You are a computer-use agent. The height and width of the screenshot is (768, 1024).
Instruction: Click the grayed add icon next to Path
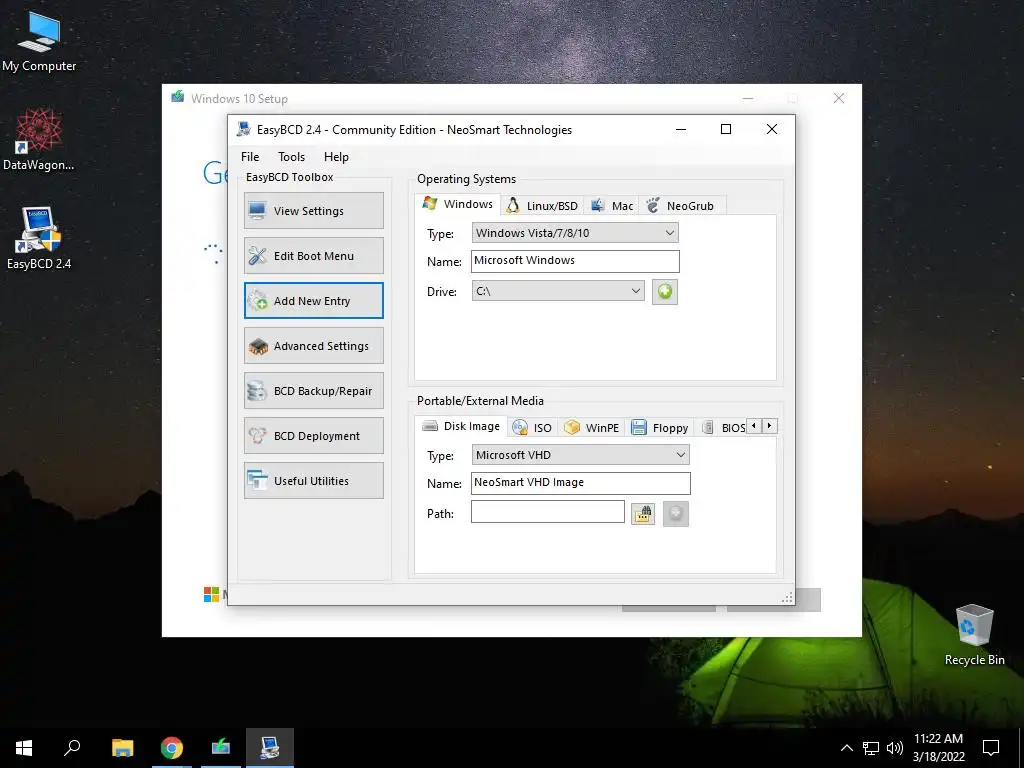click(676, 514)
